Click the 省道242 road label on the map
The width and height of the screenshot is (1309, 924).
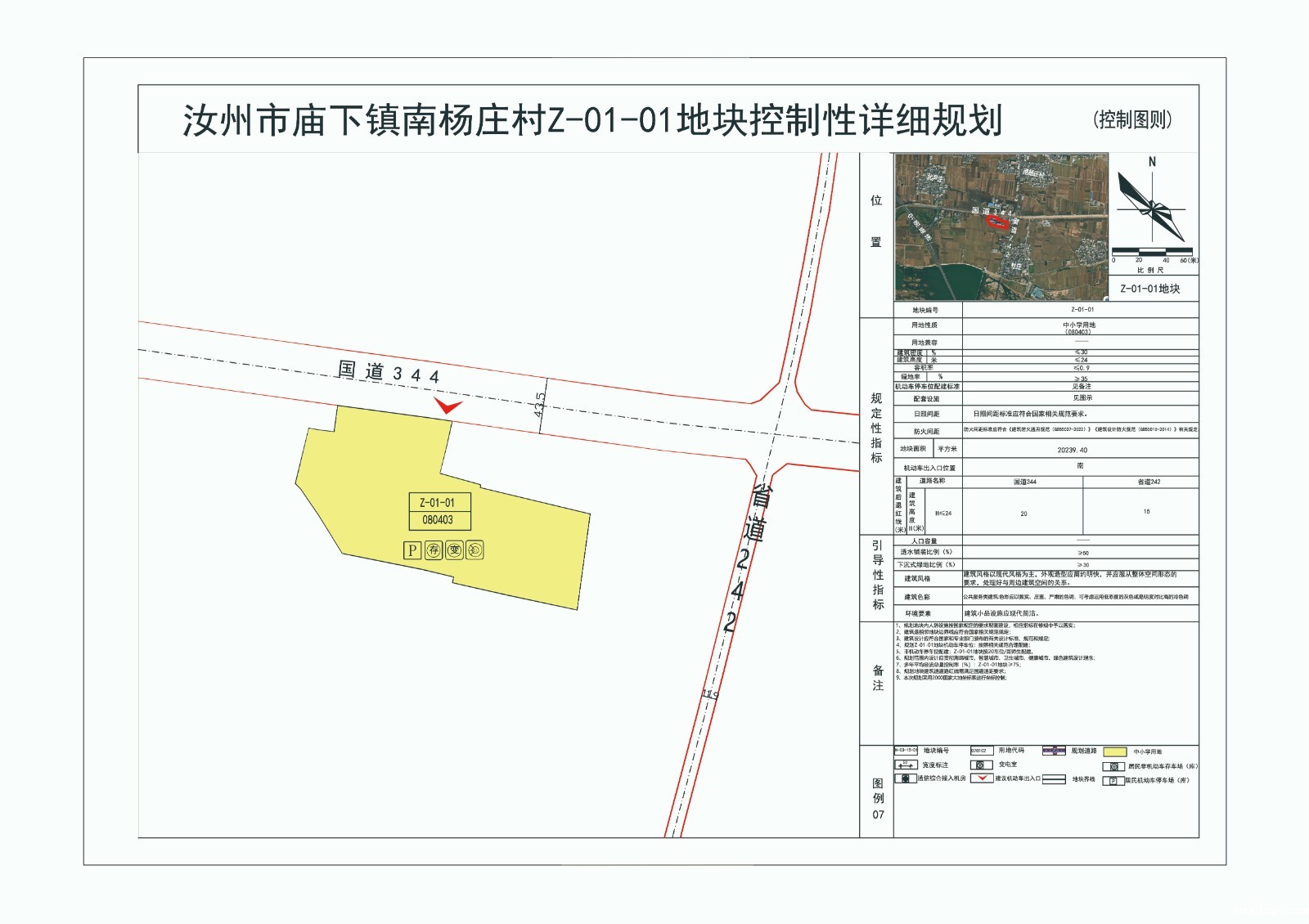pos(746,556)
